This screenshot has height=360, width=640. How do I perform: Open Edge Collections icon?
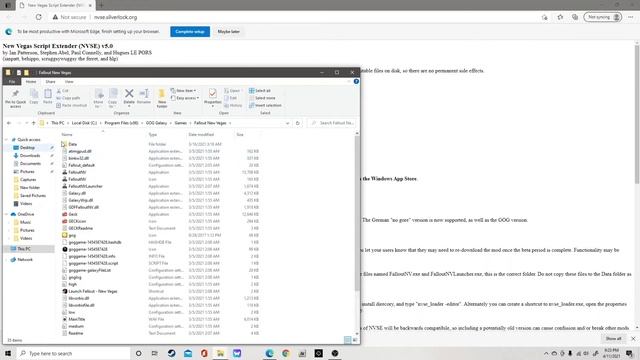[x=575, y=17]
